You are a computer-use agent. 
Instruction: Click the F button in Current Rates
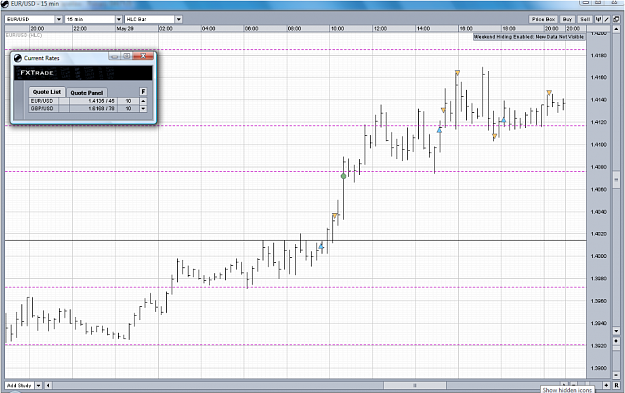point(143,92)
